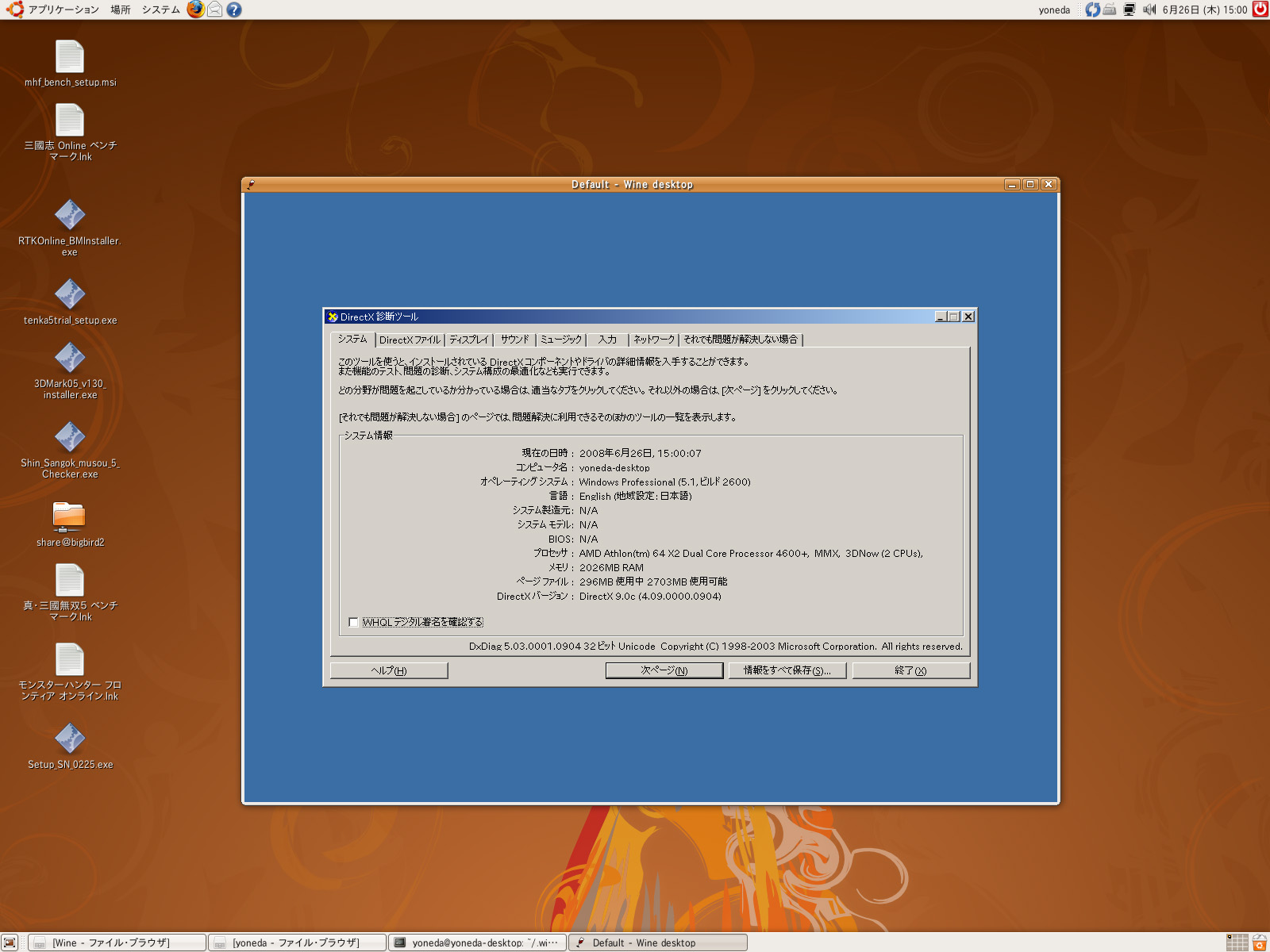Image resolution: width=1270 pixels, height=952 pixels.
Task: Click the DirectX 診断ツール title bar
Action: [x=635, y=317]
